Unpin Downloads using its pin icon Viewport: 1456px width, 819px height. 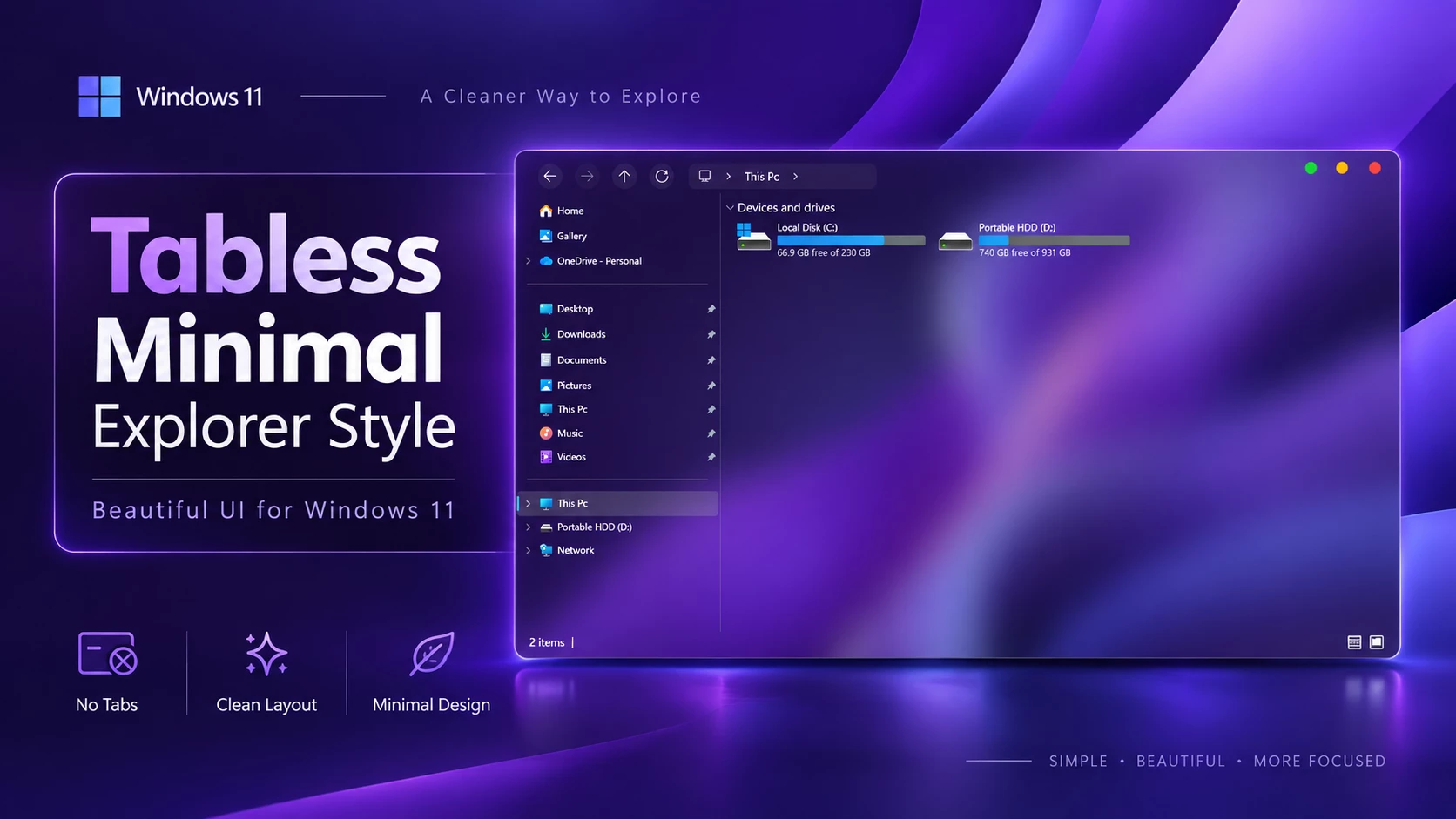(x=711, y=334)
